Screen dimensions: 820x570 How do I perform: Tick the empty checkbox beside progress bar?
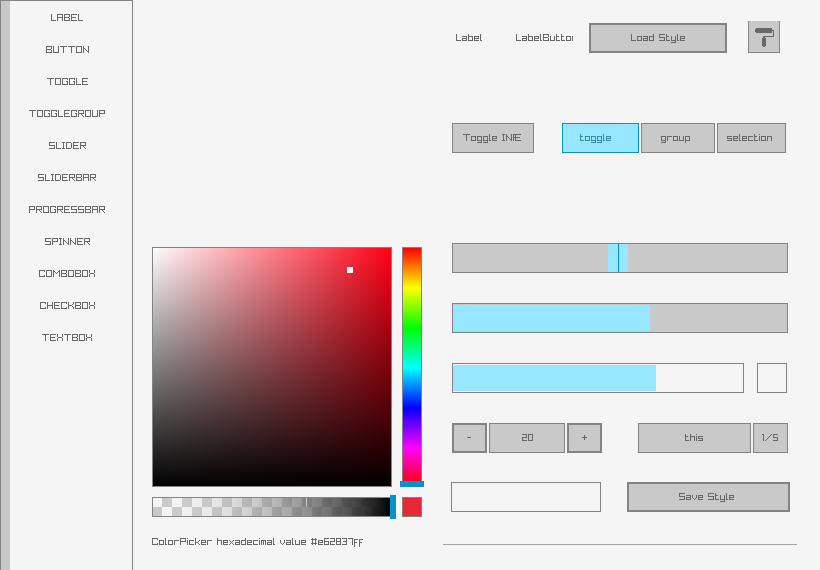771,378
